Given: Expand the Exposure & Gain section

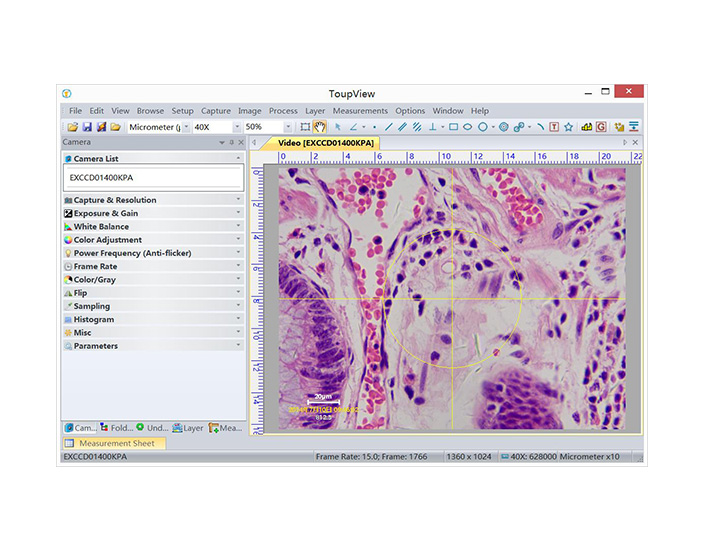Looking at the screenshot, I should pyautogui.click(x=153, y=213).
